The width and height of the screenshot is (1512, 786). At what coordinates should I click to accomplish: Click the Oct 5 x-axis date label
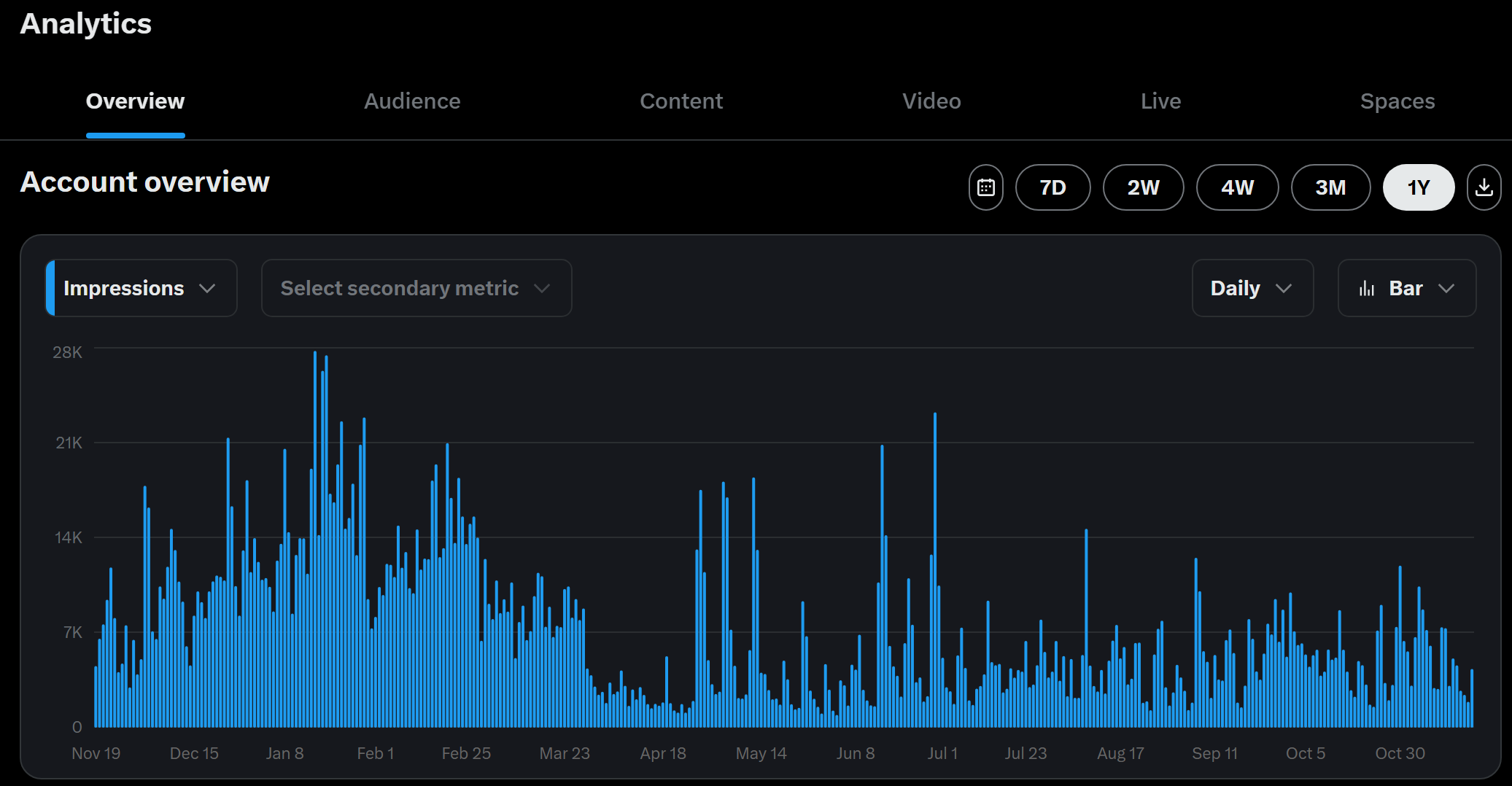(x=1306, y=753)
